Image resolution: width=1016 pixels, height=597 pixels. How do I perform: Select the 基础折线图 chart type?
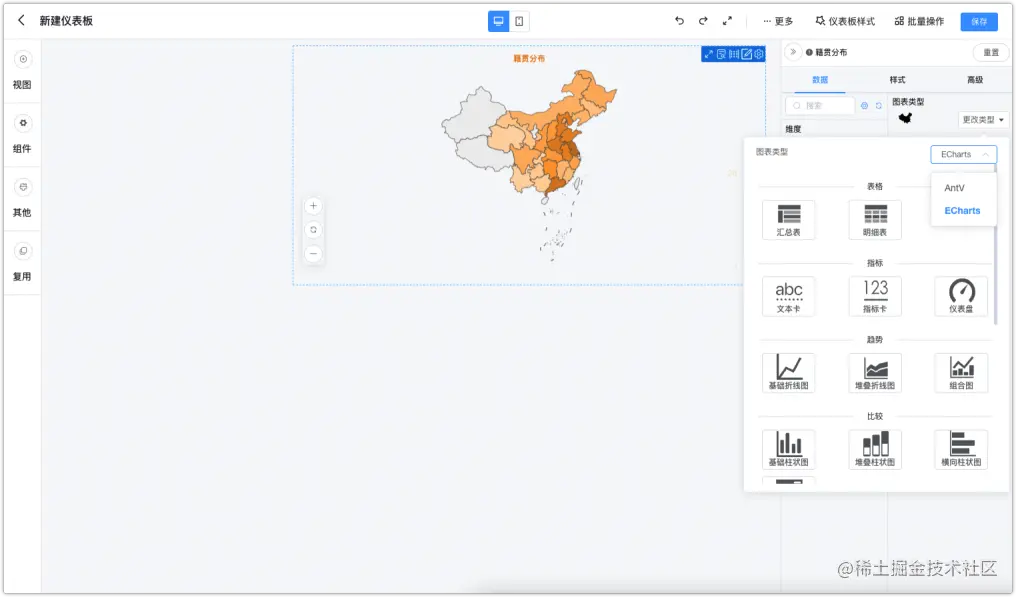(789, 373)
